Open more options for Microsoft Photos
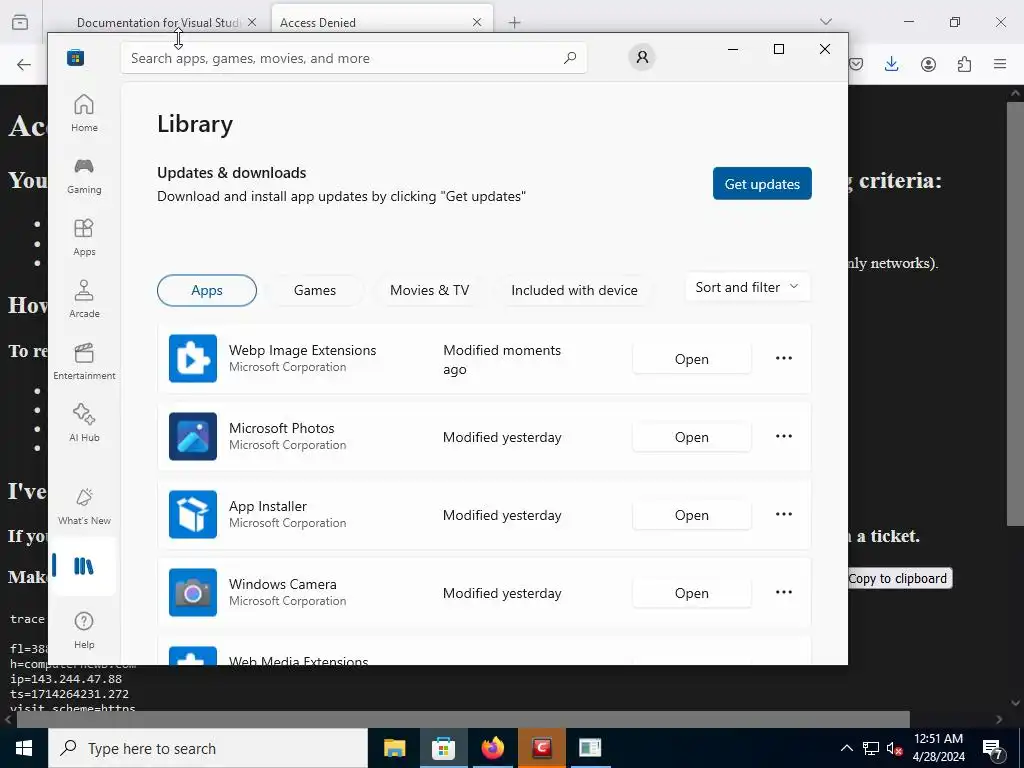The height and width of the screenshot is (768, 1024). click(x=784, y=436)
